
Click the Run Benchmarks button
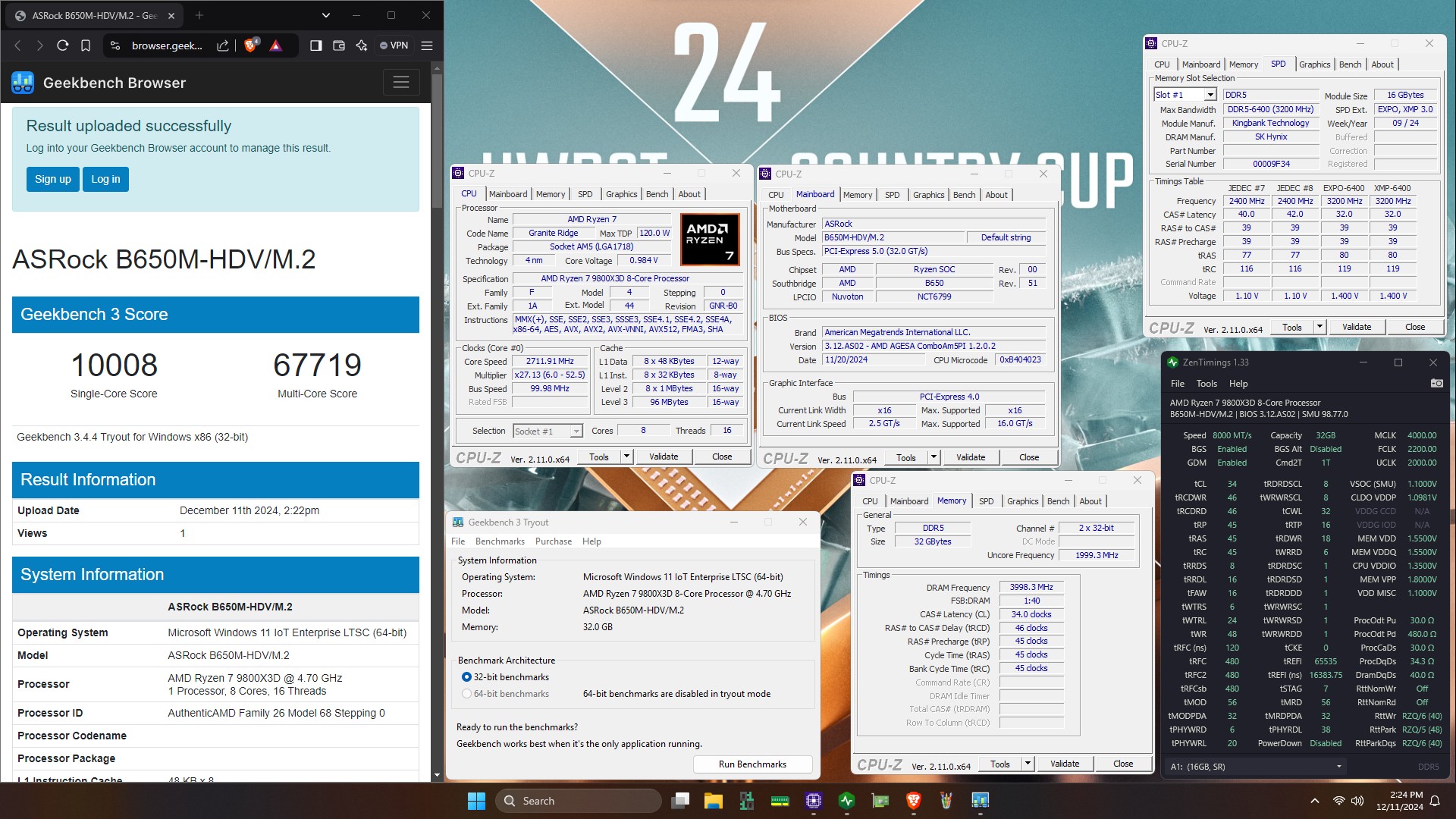(x=752, y=764)
